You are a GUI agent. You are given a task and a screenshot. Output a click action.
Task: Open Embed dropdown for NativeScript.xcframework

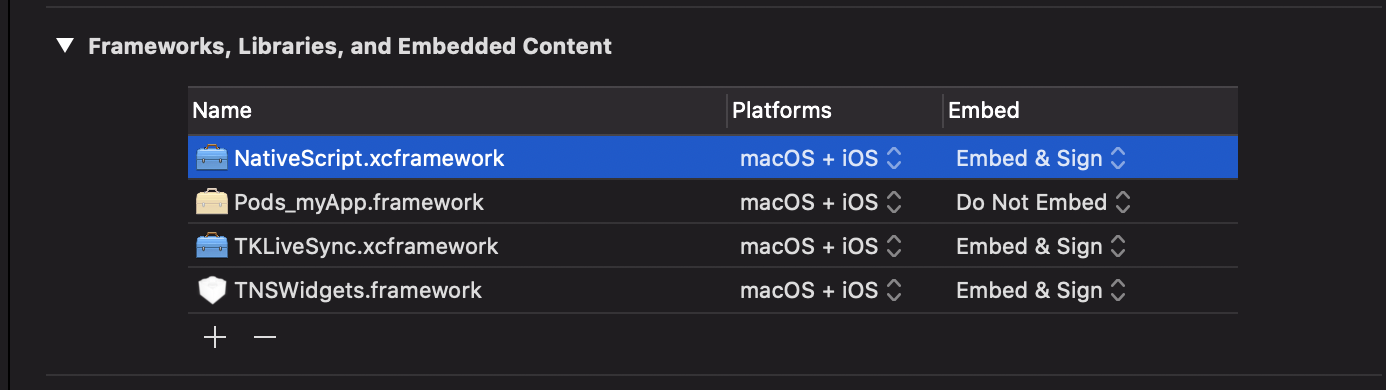[1041, 158]
